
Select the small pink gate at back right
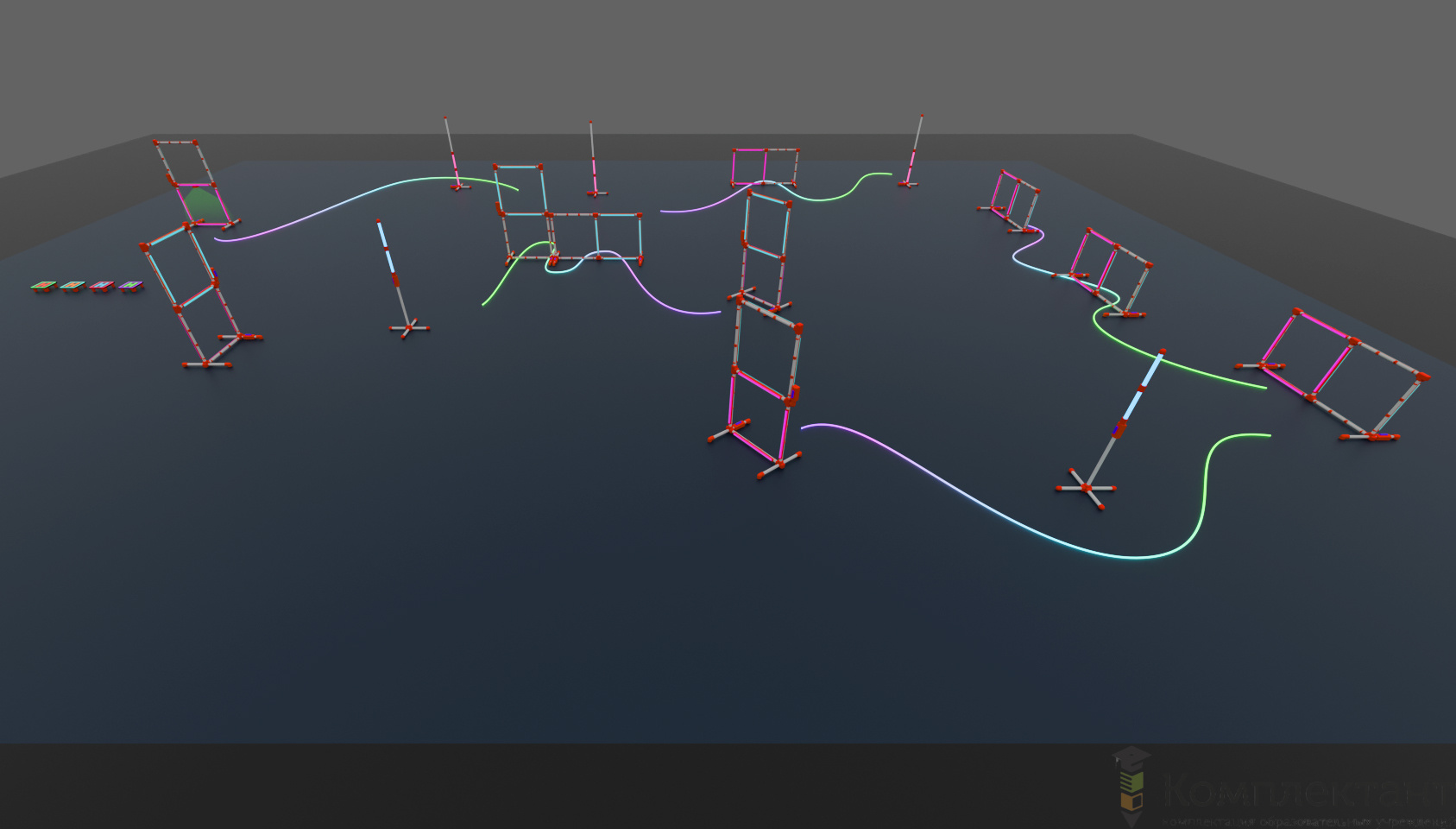(1014, 199)
